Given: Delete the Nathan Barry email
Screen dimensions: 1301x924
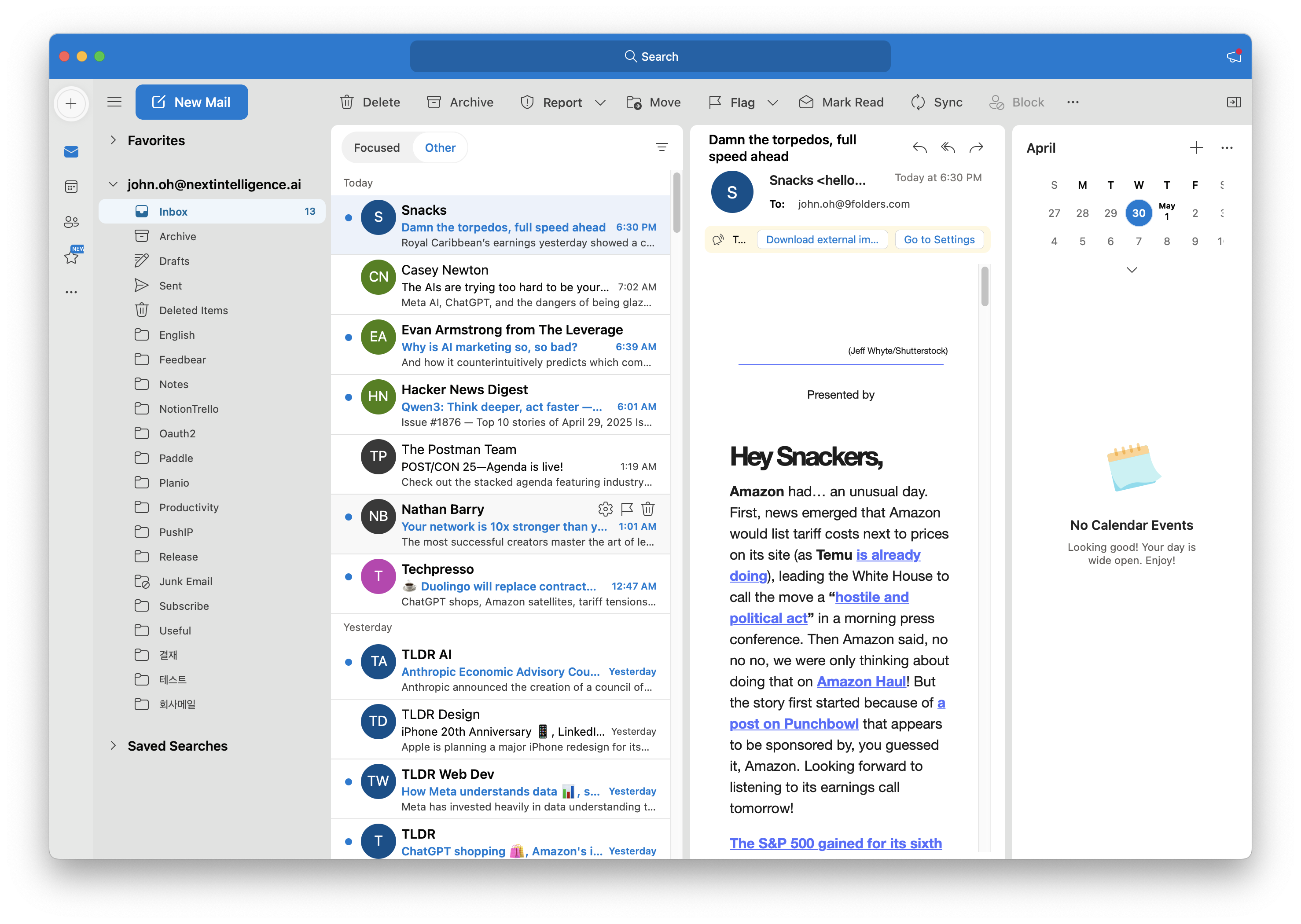Looking at the screenshot, I should click(x=648, y=508).
